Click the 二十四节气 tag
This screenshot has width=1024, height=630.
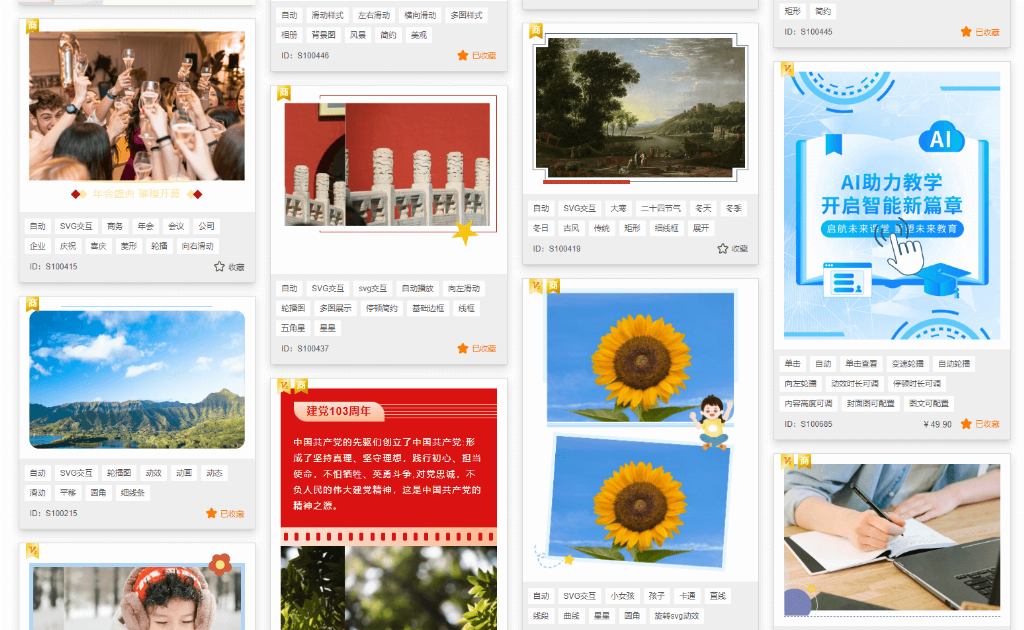(661, 208)
